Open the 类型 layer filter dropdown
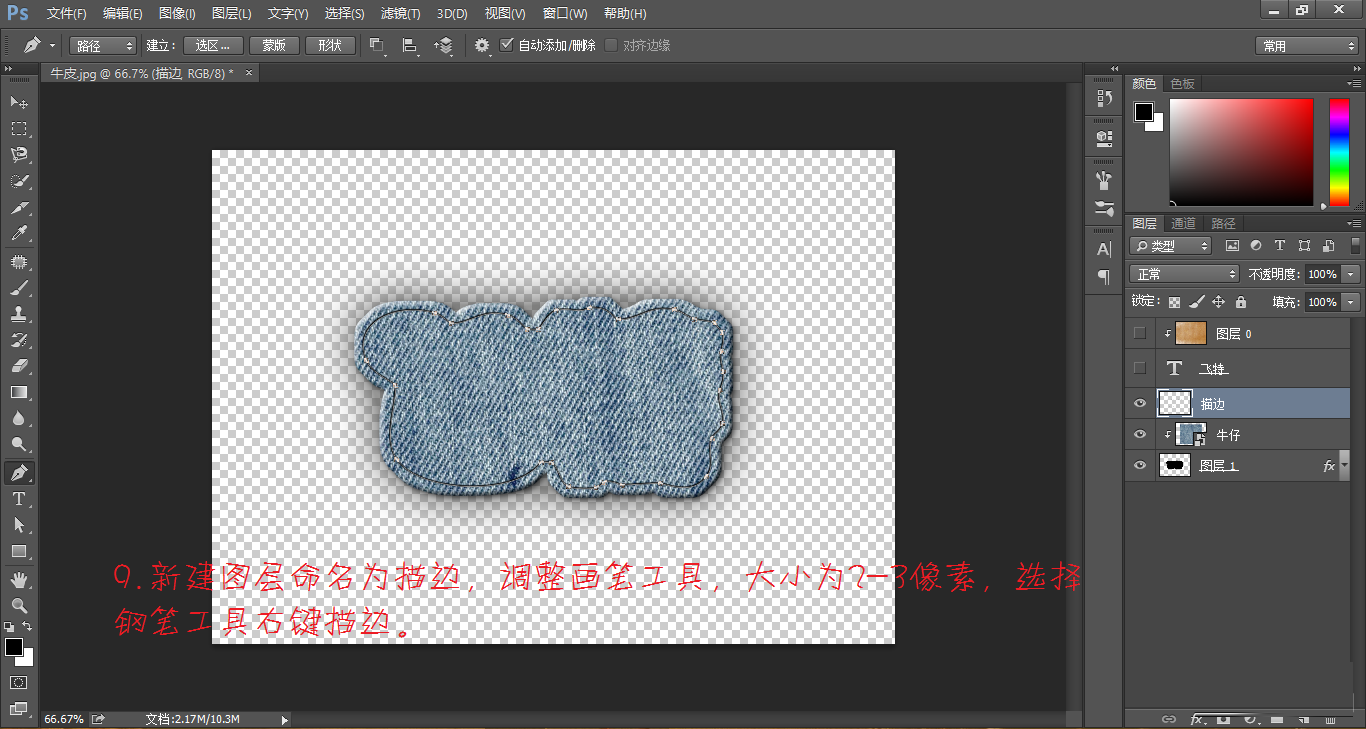The height and width of the screenshot is (729, 1366). [1170, 245]
